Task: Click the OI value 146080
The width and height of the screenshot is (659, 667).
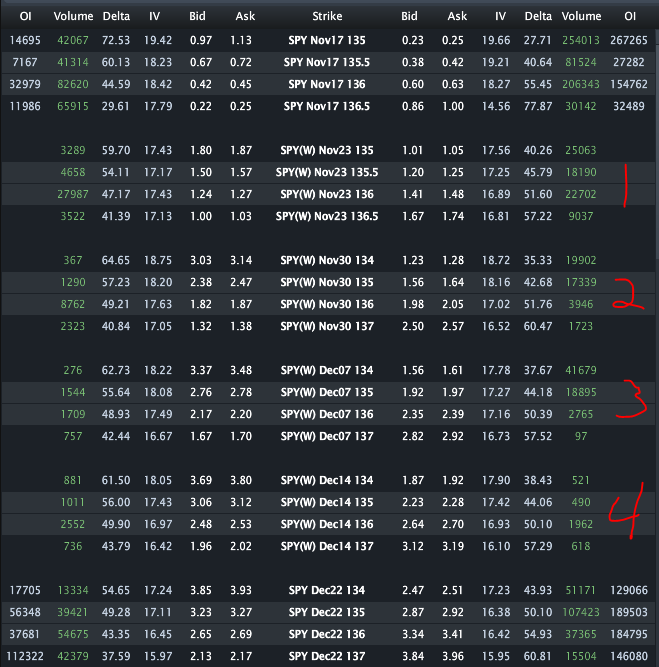Action: (x=629, y=656)
